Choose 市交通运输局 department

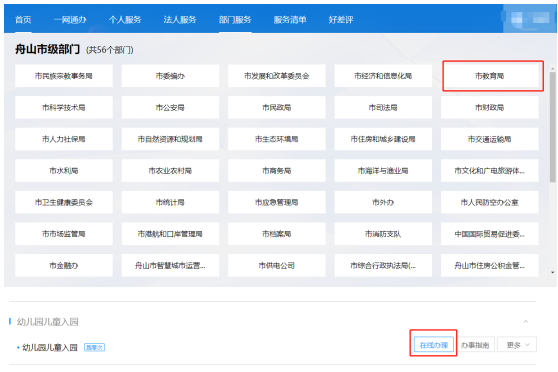(x=490, y=139)
